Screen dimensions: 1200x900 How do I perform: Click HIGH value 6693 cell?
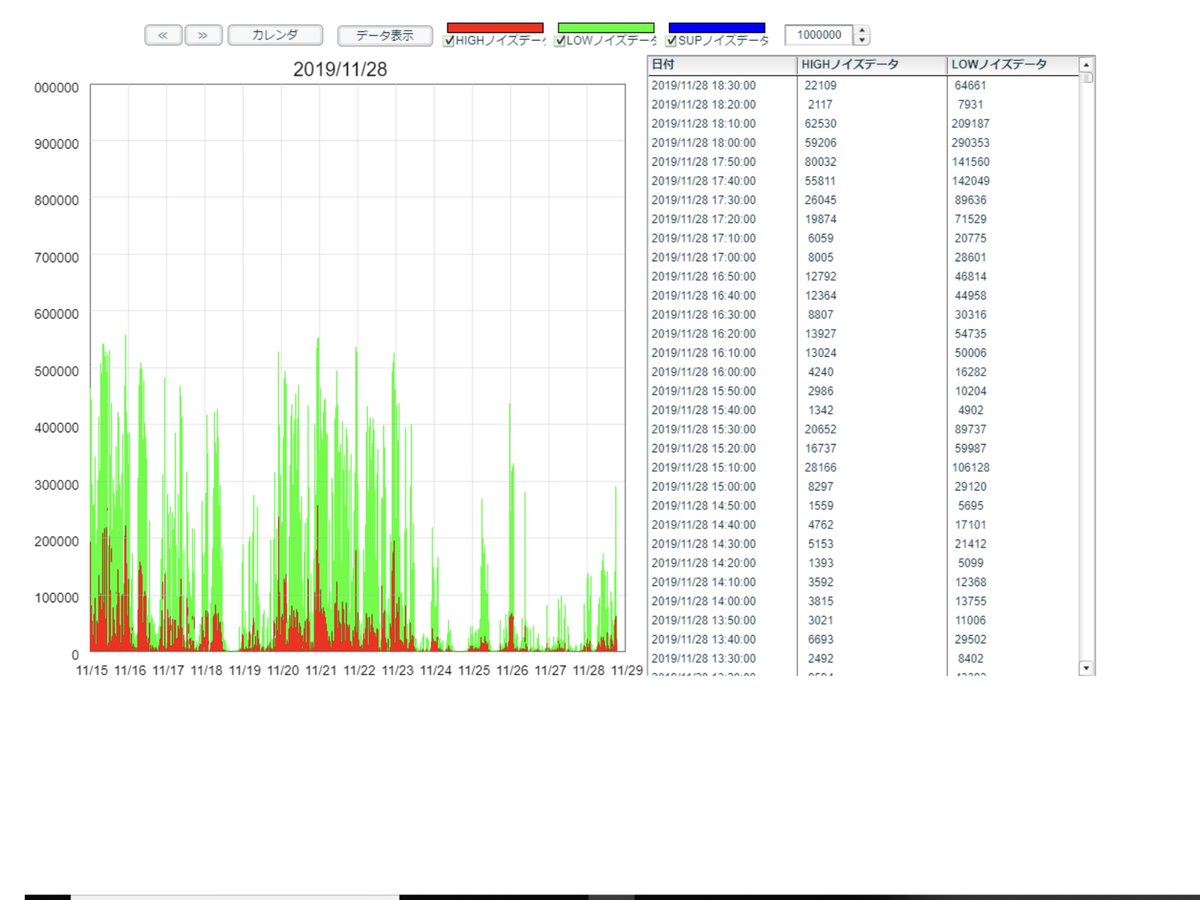(872, 639)
